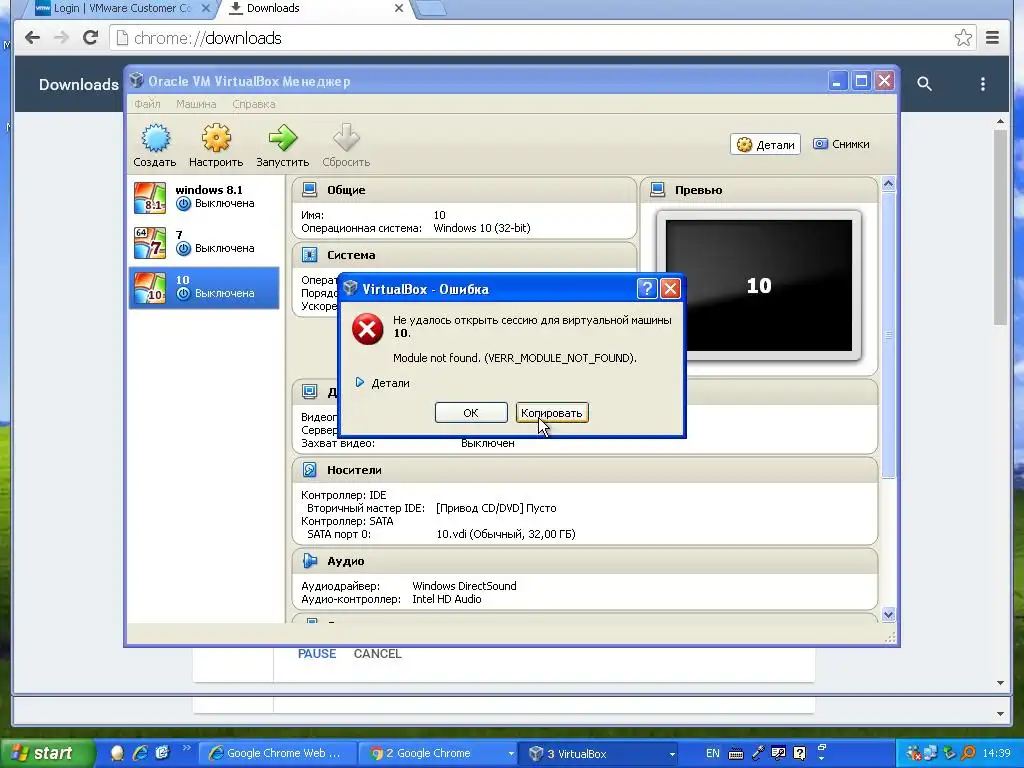
Task: Click the 10.vdi disk entry text
Action: pyautogui.click(x=505, y=534)
